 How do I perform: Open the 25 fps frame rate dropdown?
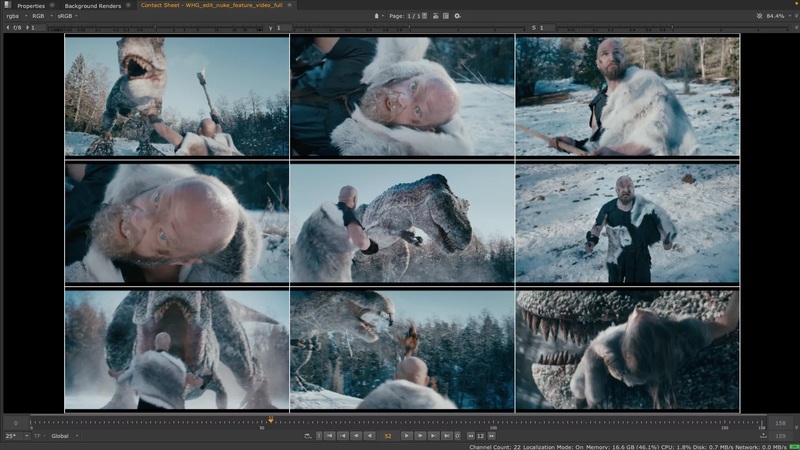point(13,436)
